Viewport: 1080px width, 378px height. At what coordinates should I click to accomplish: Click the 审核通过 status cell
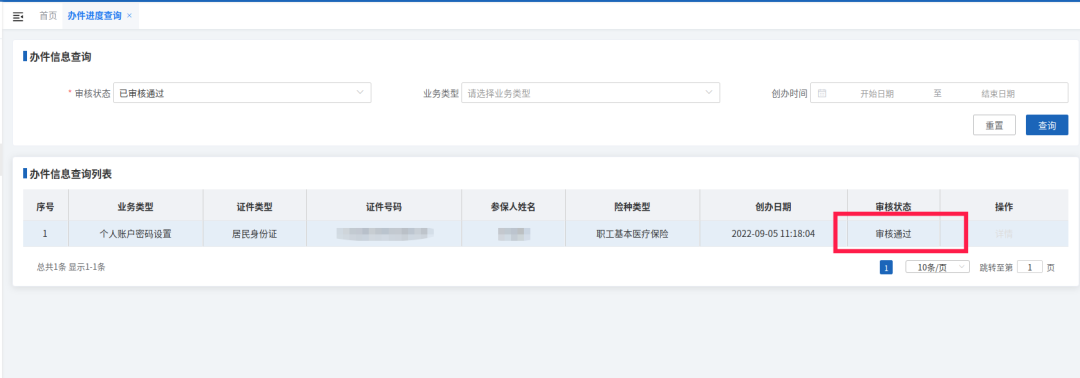pyautogui.click(x=893, y=233)
